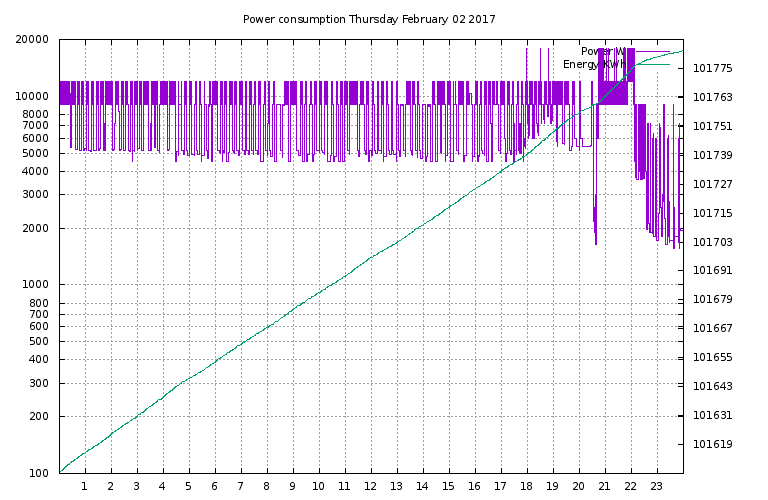Click the right axis label '101751'

pos(713,126)
